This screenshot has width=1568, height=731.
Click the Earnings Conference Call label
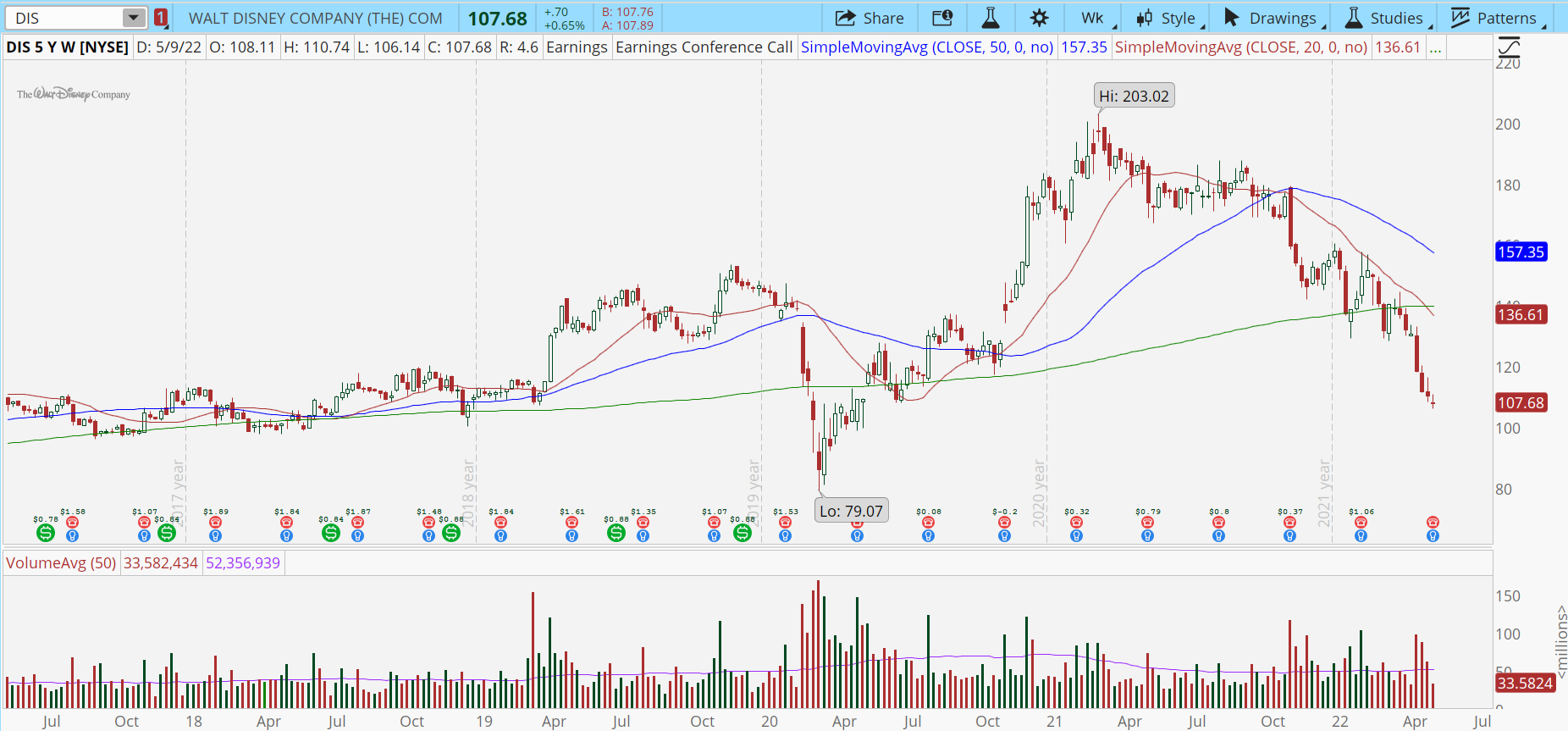704,47
